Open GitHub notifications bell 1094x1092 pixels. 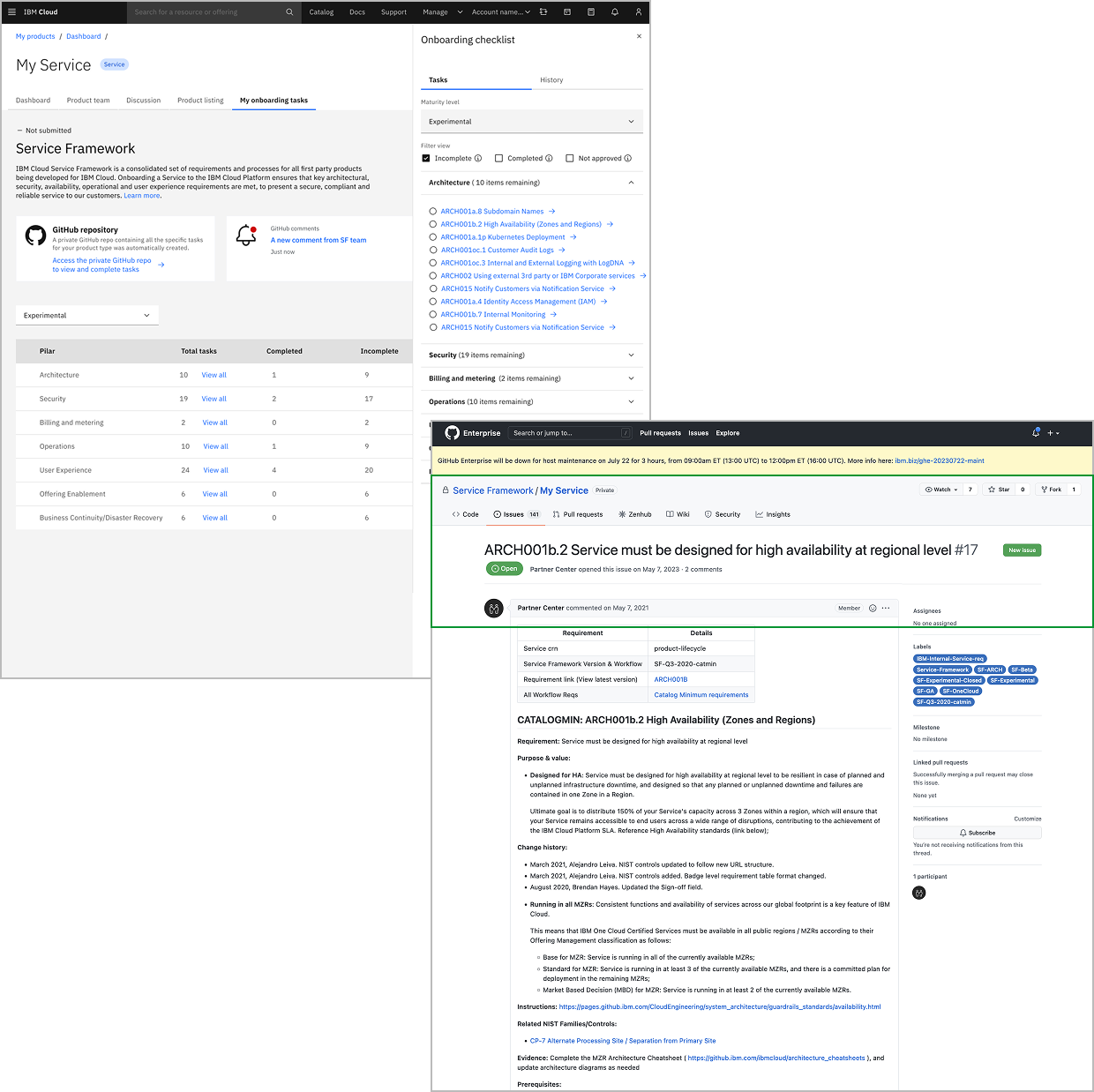(1036, 432)
